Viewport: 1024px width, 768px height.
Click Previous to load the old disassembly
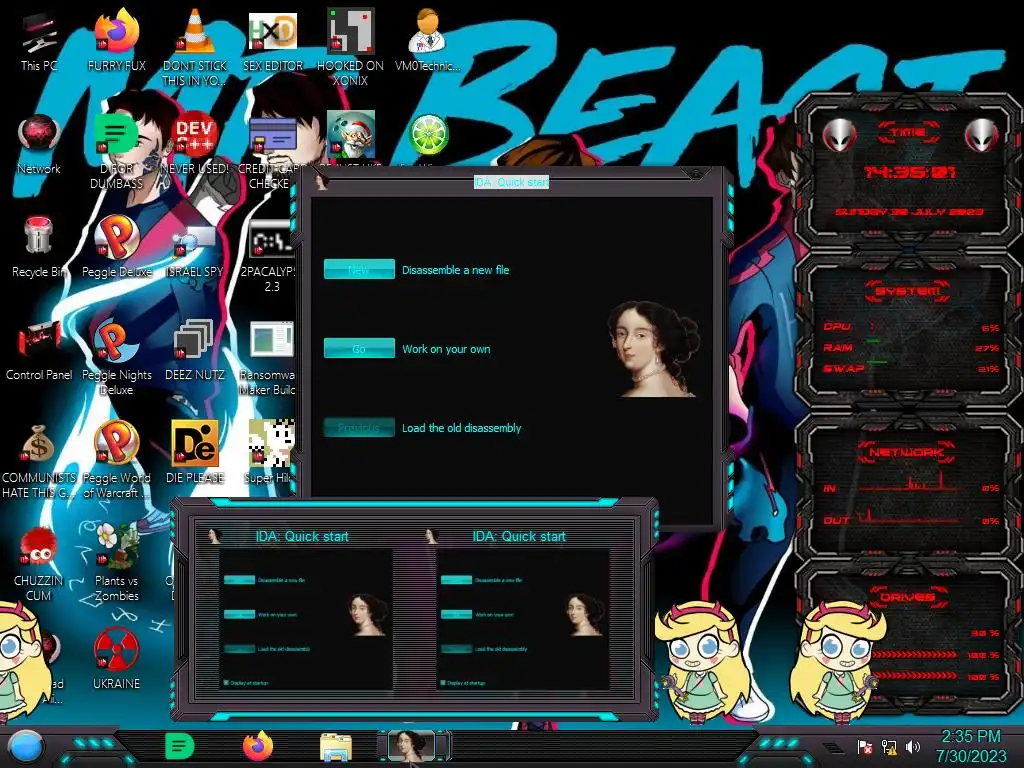(359, 428)
